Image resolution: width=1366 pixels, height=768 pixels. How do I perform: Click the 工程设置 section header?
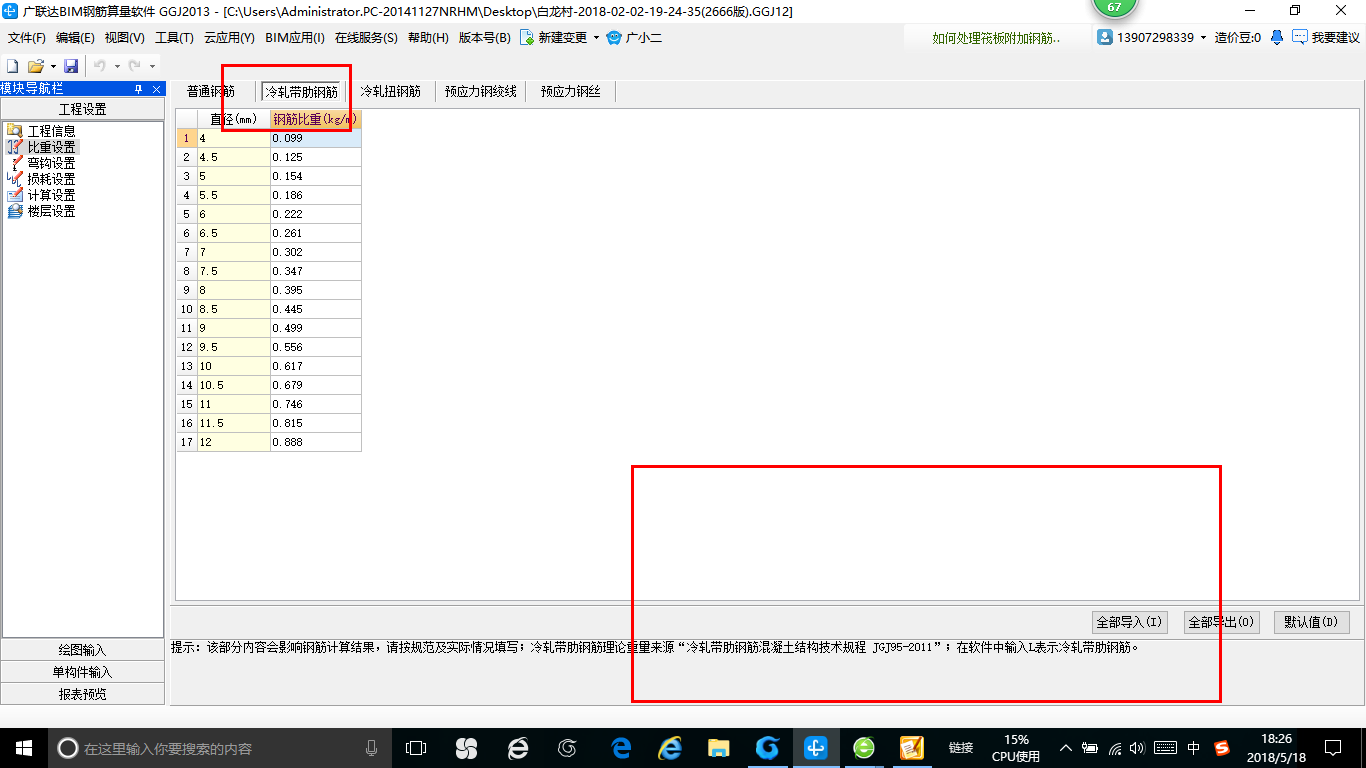pyautogui.click(x=82, y=109)
